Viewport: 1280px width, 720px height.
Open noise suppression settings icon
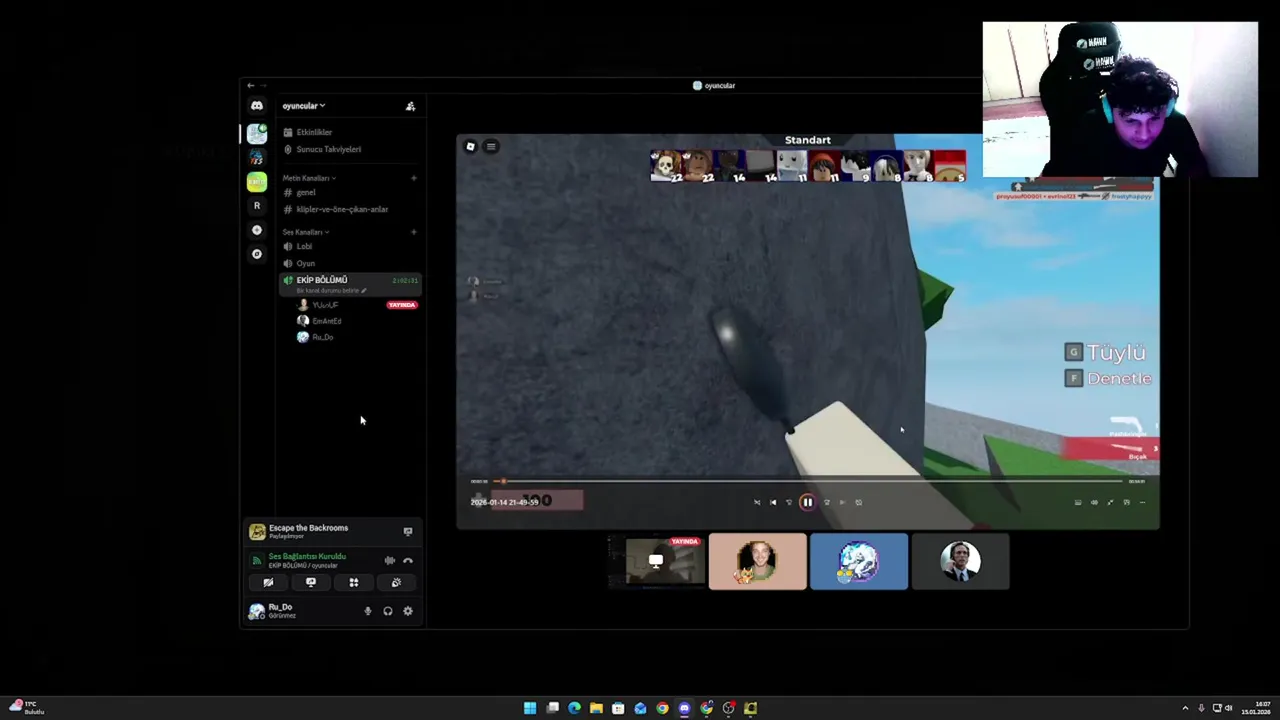click(x=389, y=561)
